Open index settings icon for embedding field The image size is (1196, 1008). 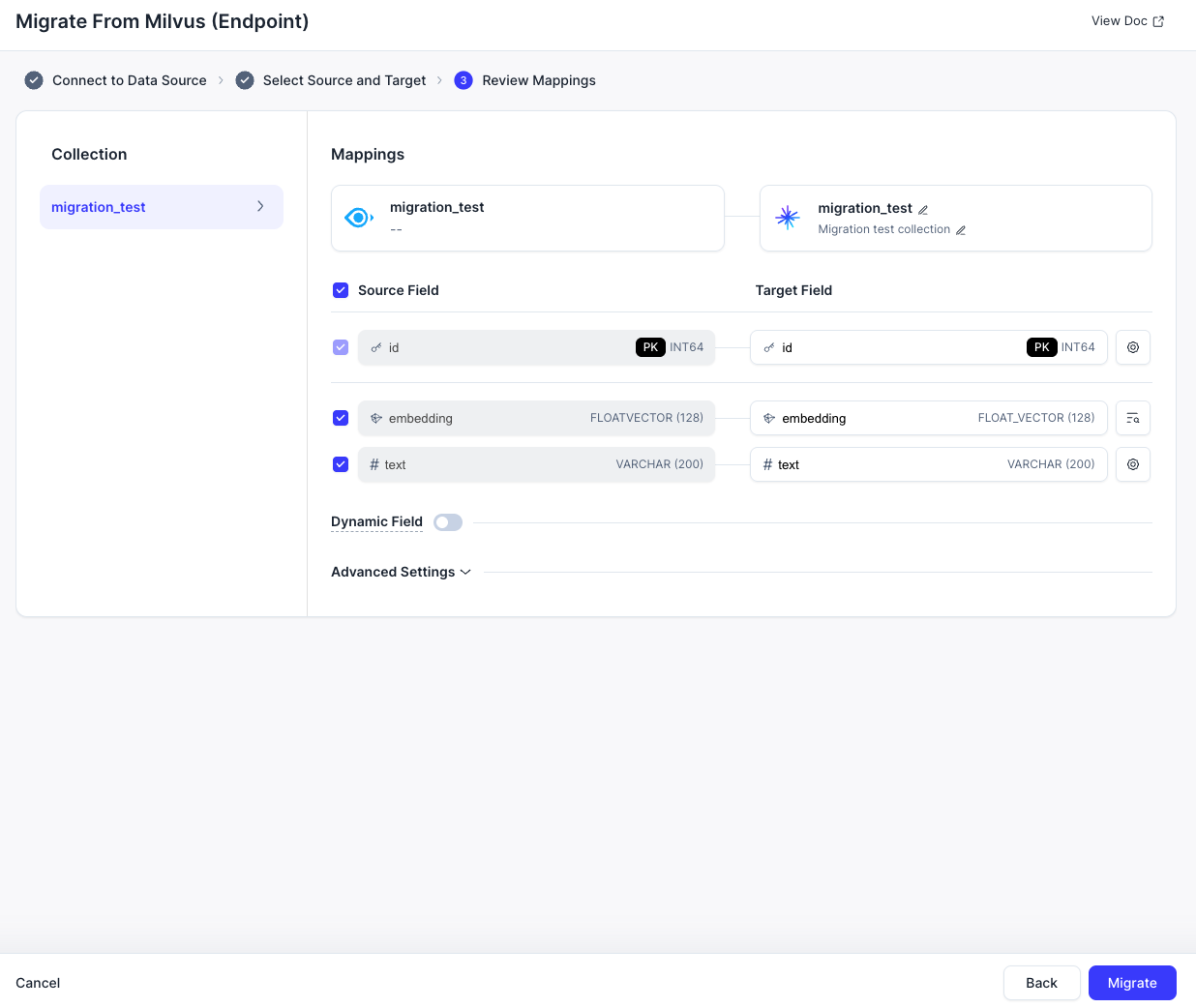pos(1132,418)
